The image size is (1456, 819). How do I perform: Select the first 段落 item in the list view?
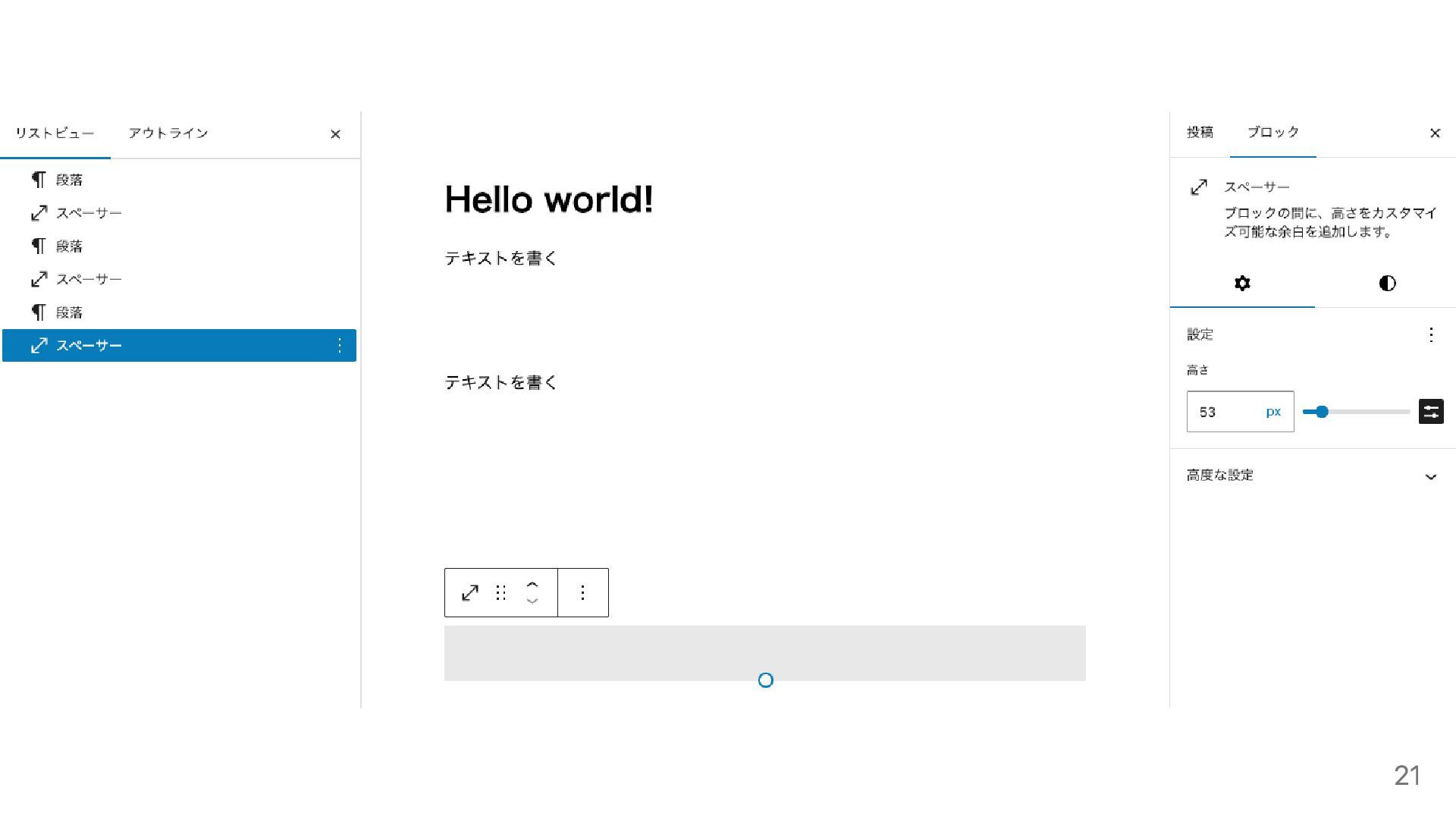(69, 180)
